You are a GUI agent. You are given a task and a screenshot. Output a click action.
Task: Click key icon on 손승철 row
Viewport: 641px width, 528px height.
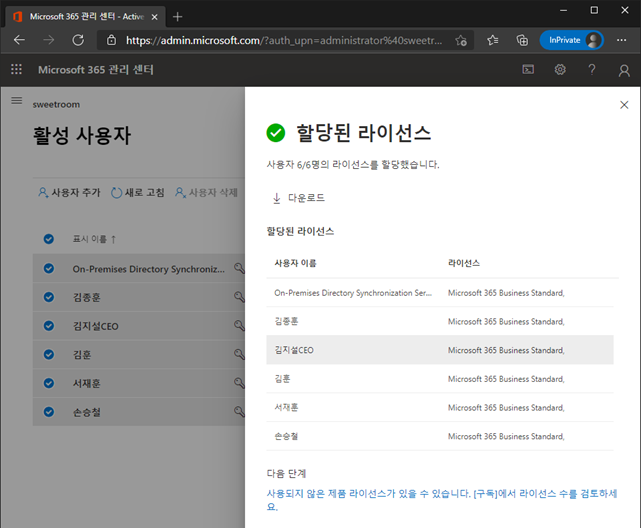click(239, 412)
